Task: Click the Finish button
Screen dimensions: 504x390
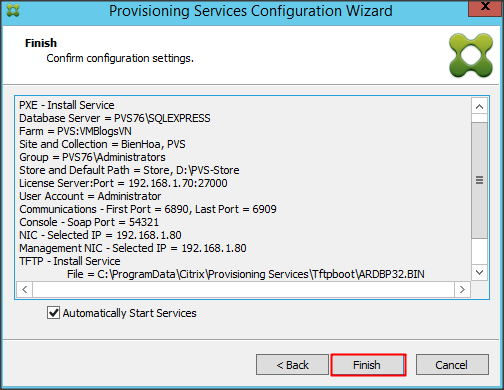Action: (x=368, y=365)
